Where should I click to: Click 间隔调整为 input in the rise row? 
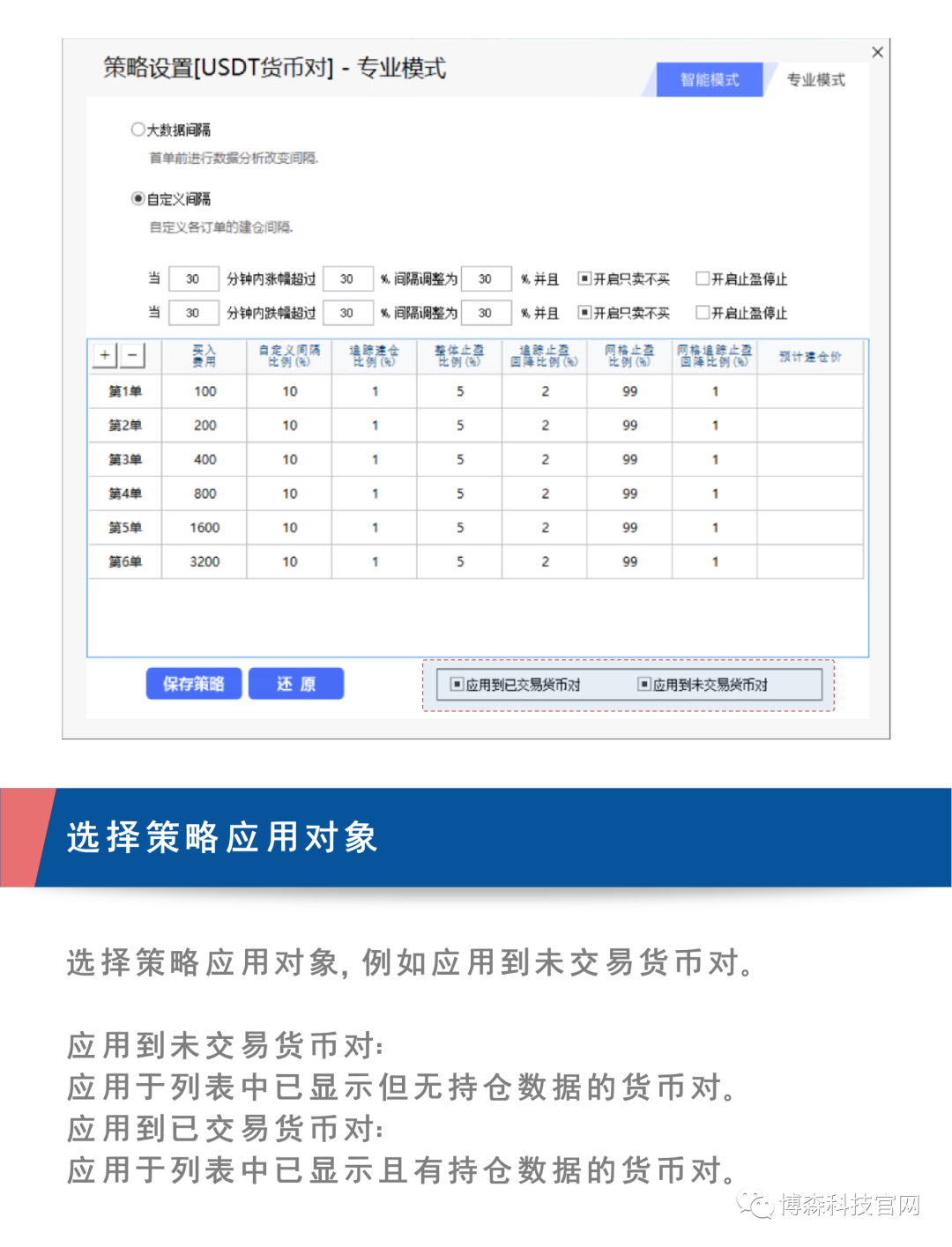click(486, 278)
